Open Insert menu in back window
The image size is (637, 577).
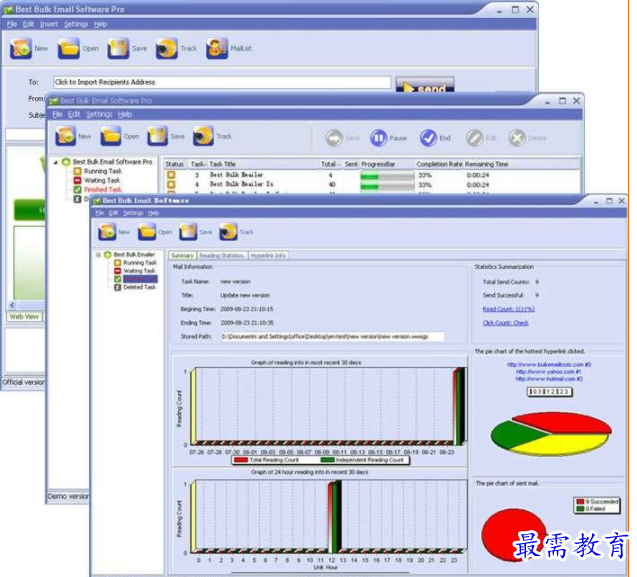tap(49, 24)
